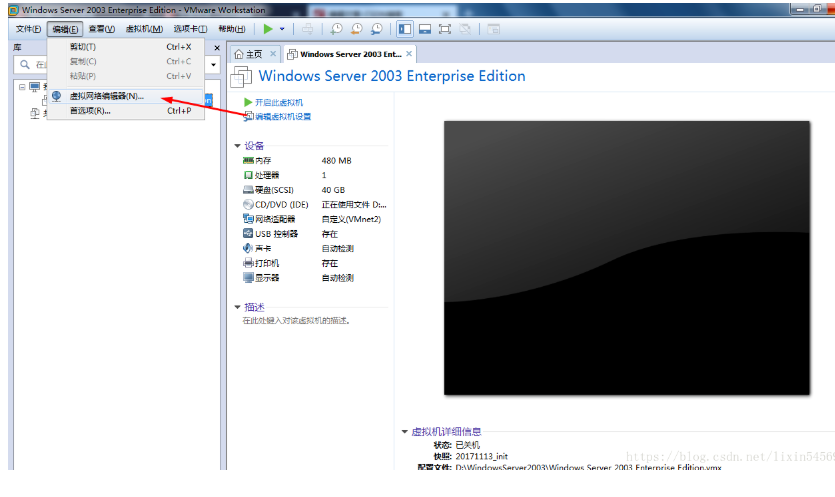Select the disabled 粘贴(P) menu entry

126,76
